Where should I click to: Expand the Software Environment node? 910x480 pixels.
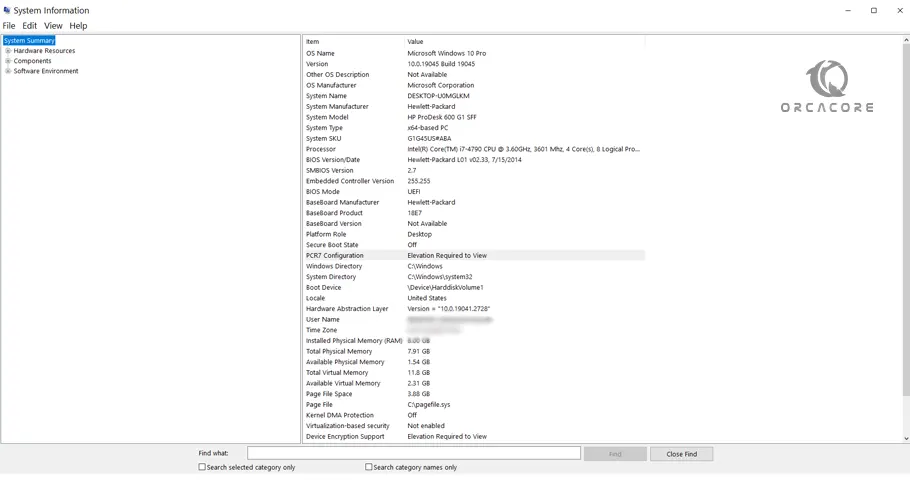coord(8,71)
